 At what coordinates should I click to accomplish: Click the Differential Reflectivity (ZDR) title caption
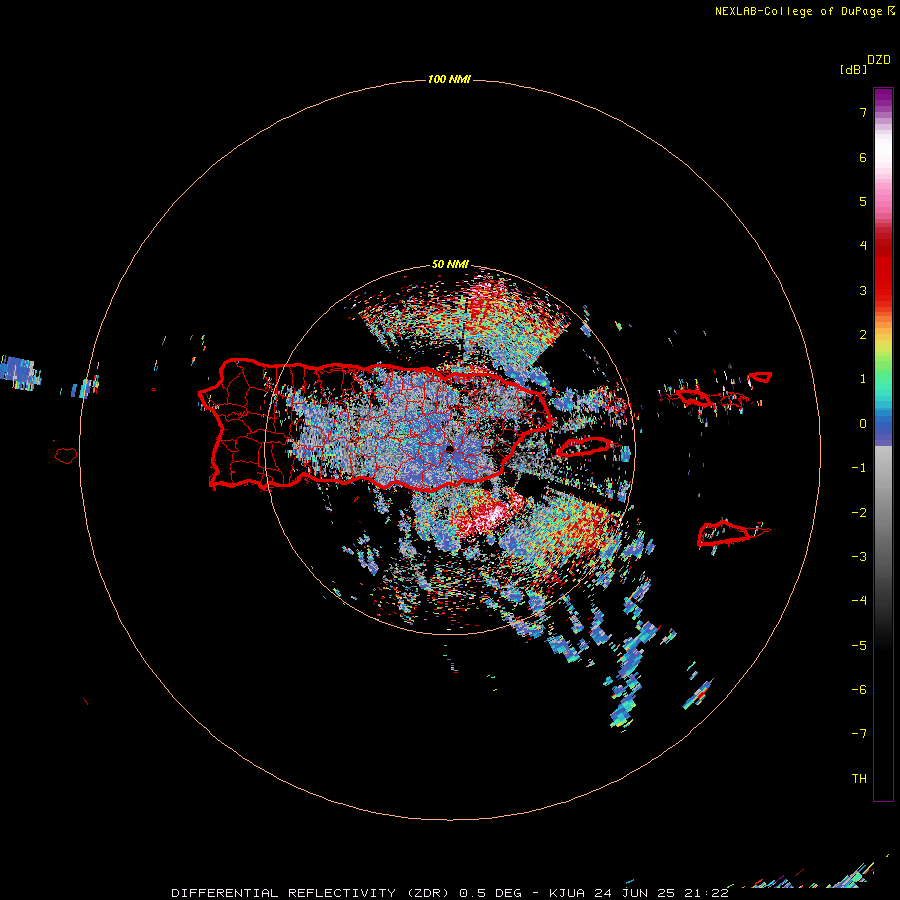tap(449, 893)
